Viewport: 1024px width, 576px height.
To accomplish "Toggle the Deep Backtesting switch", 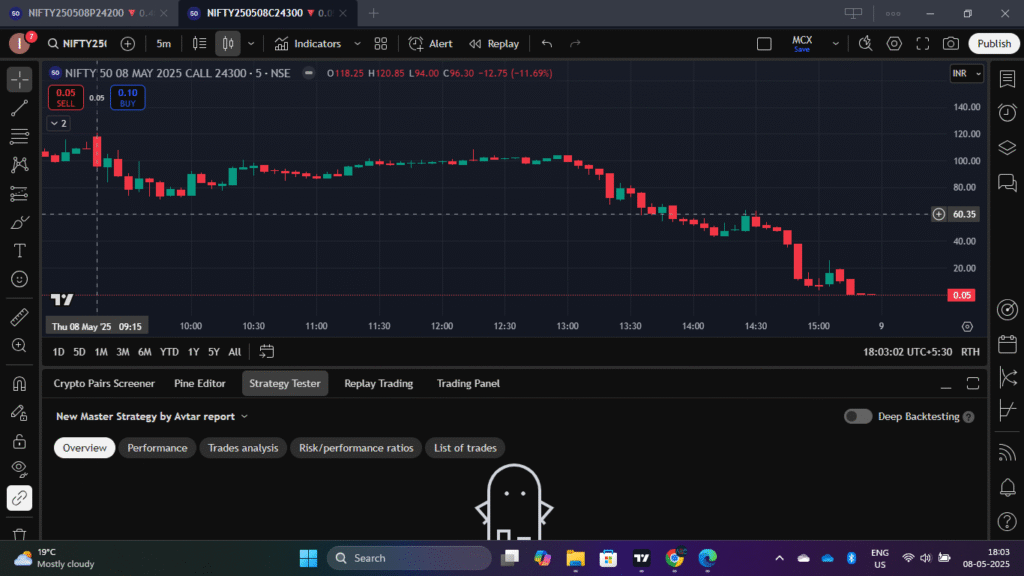I will click(857, 417).
